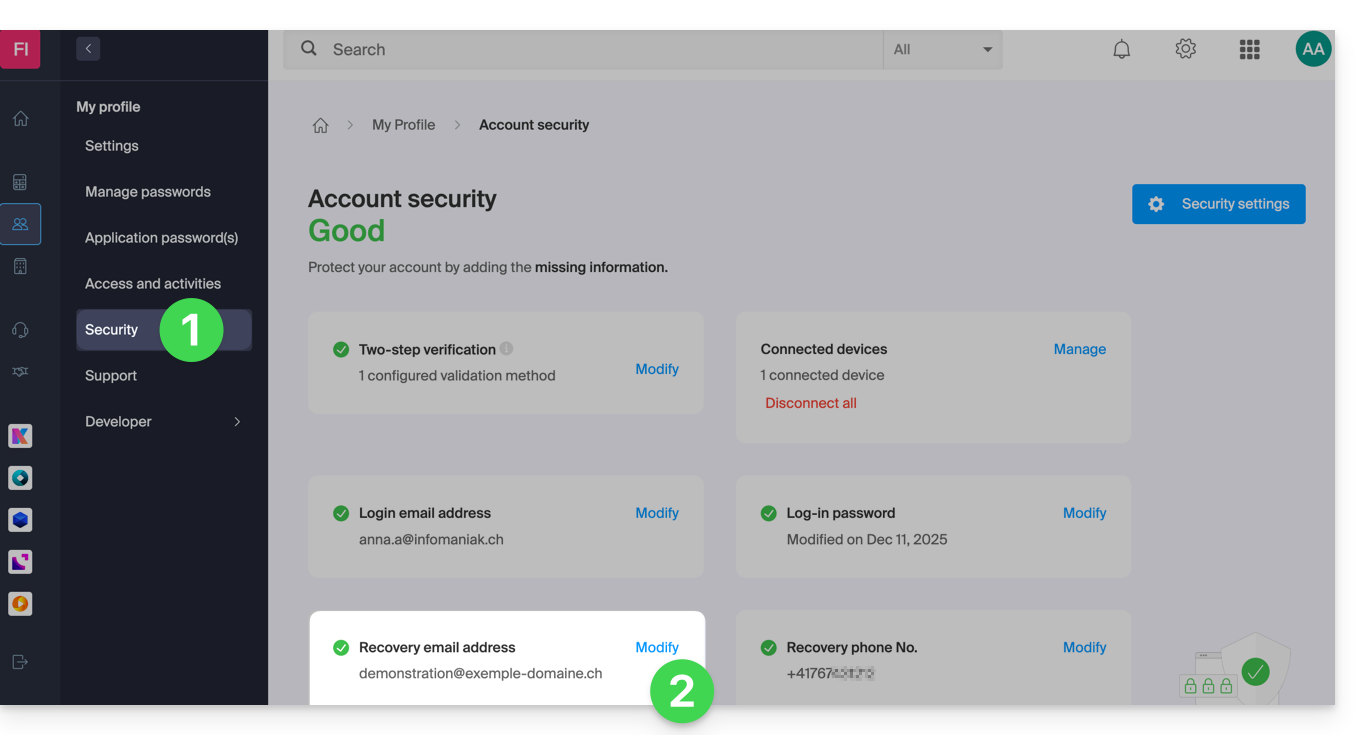
Task: Open the apps grid launcher
Action: pos(1249,49)
